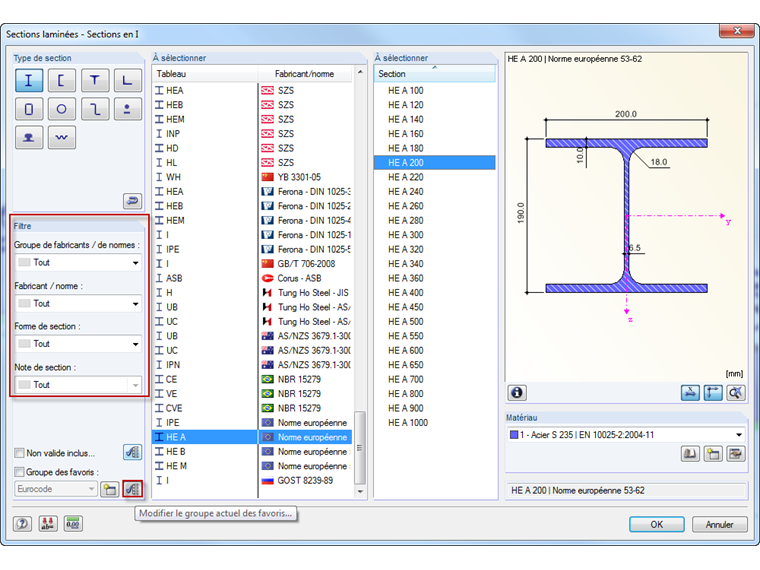Select the 'HD' SZS row
The width and height of the screenshot is (760, 570).
point(253,148)
